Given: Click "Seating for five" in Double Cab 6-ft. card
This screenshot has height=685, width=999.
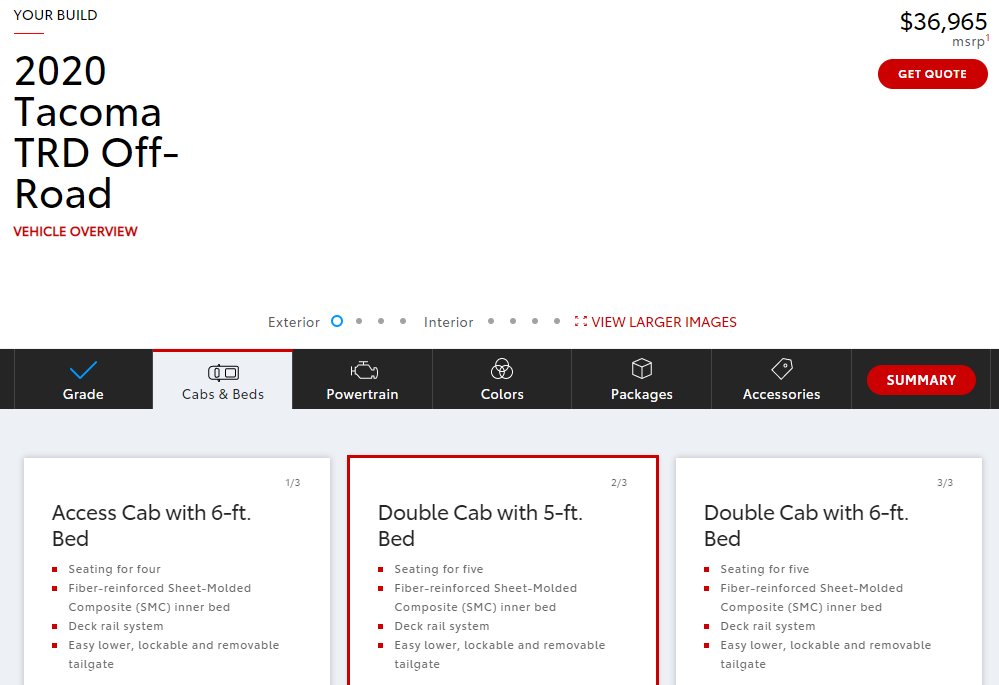Looking at the screenshot, I should (765, 569).
